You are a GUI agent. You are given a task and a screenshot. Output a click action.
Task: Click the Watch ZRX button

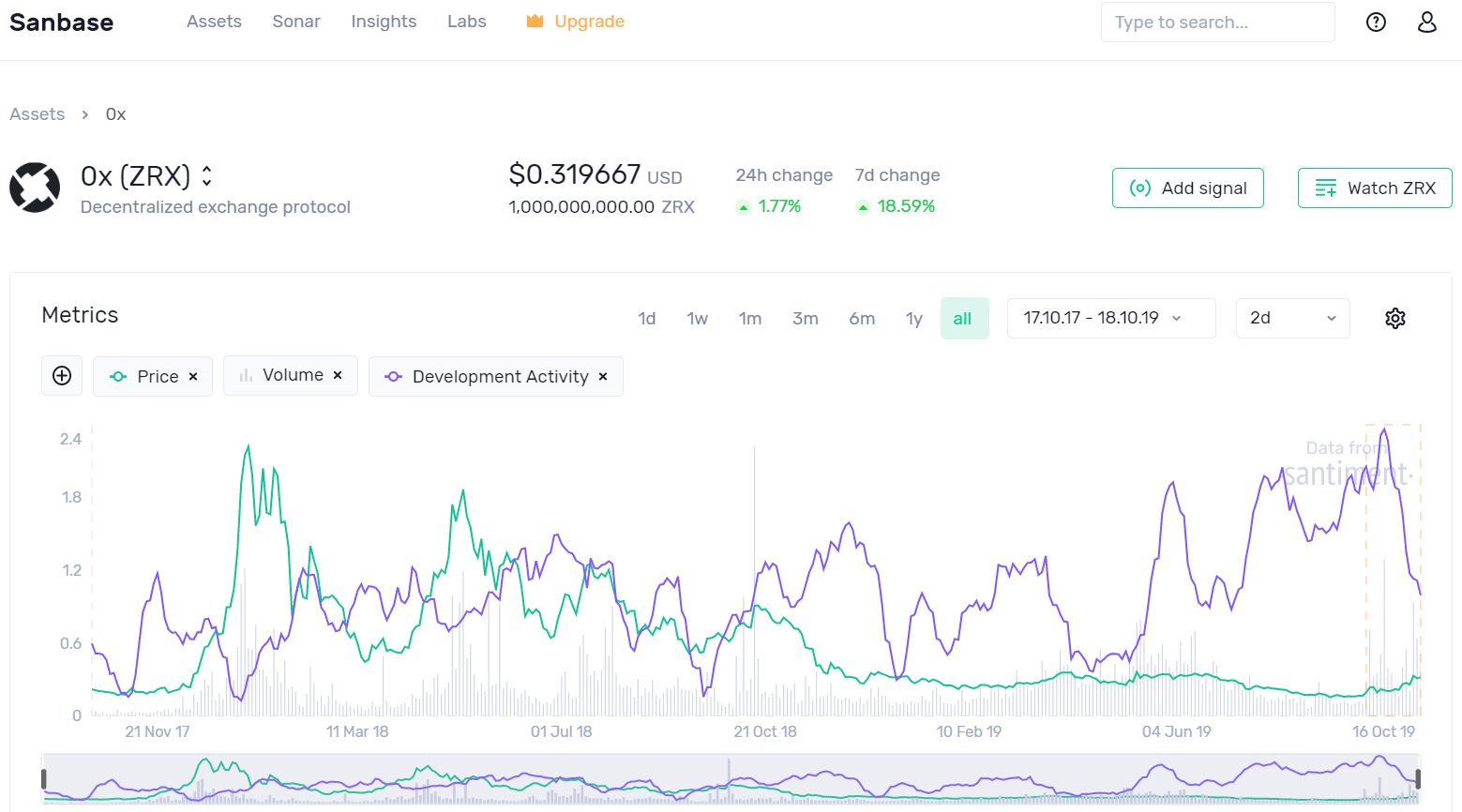click(x=1375, y=188)
